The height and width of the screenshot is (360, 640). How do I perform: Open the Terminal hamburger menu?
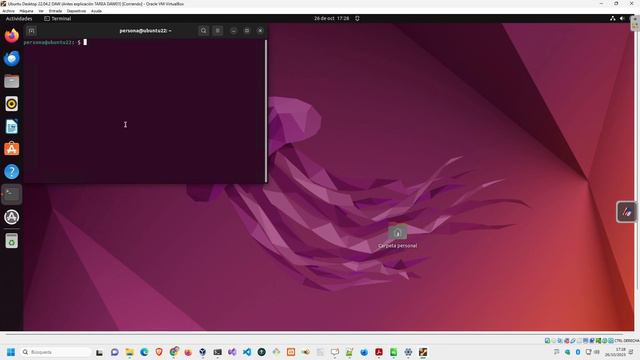[218, 31]
